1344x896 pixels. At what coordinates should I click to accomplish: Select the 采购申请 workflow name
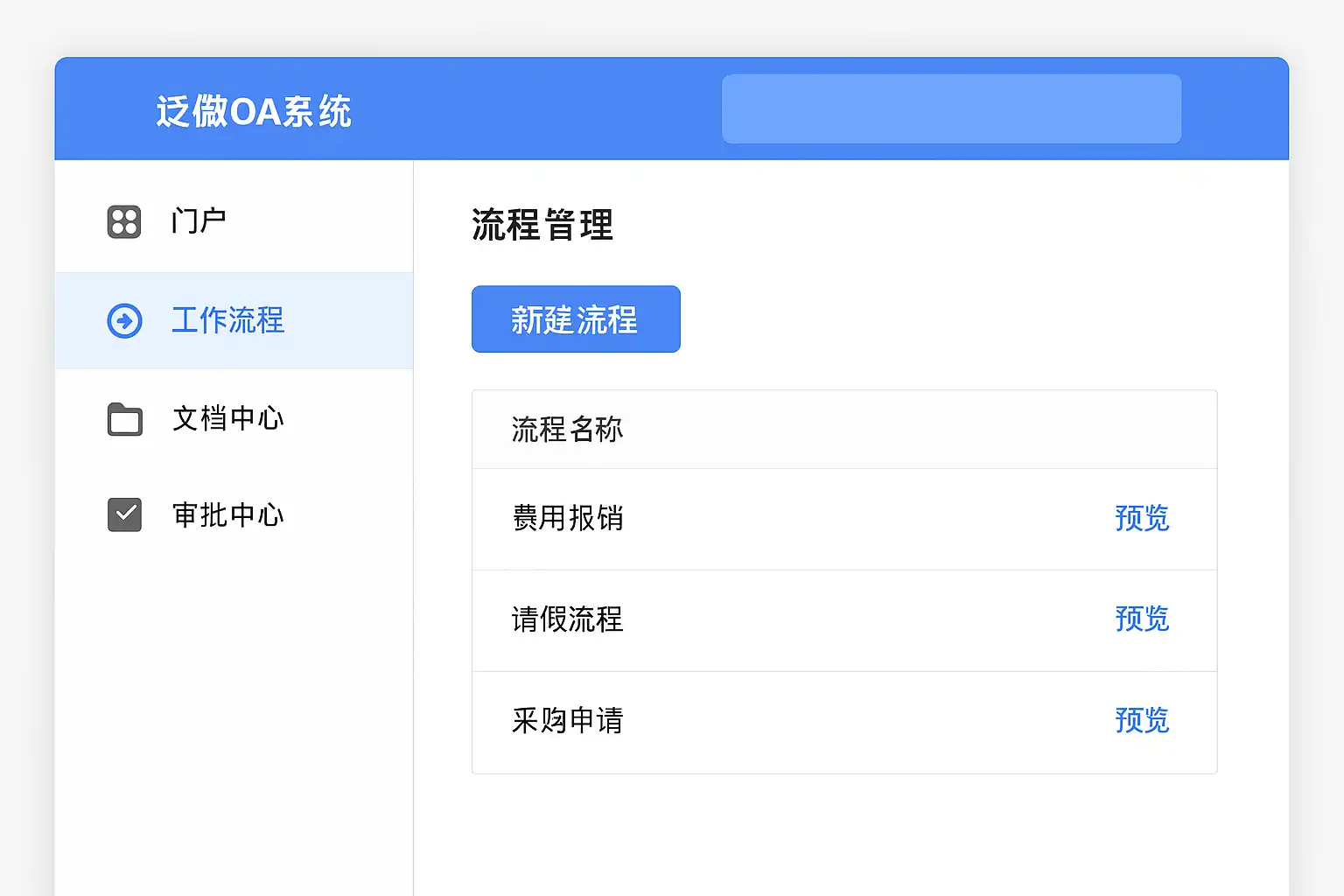click(x=568, y=721)
